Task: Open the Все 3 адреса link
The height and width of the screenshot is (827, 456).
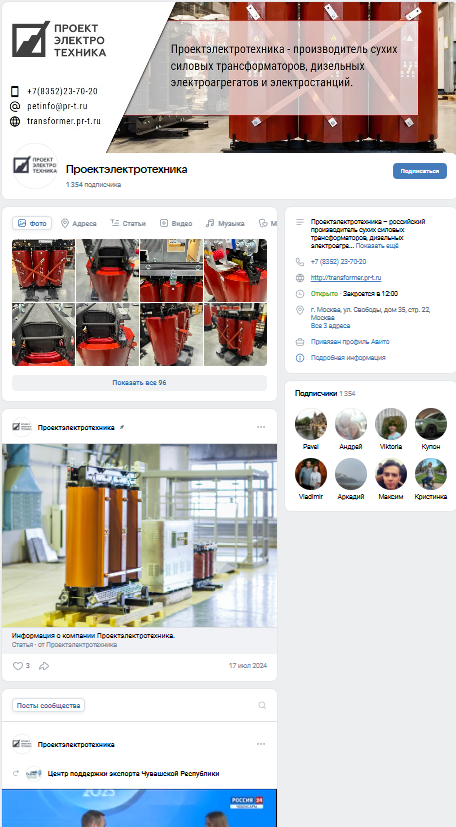Action: click(330, 326)
